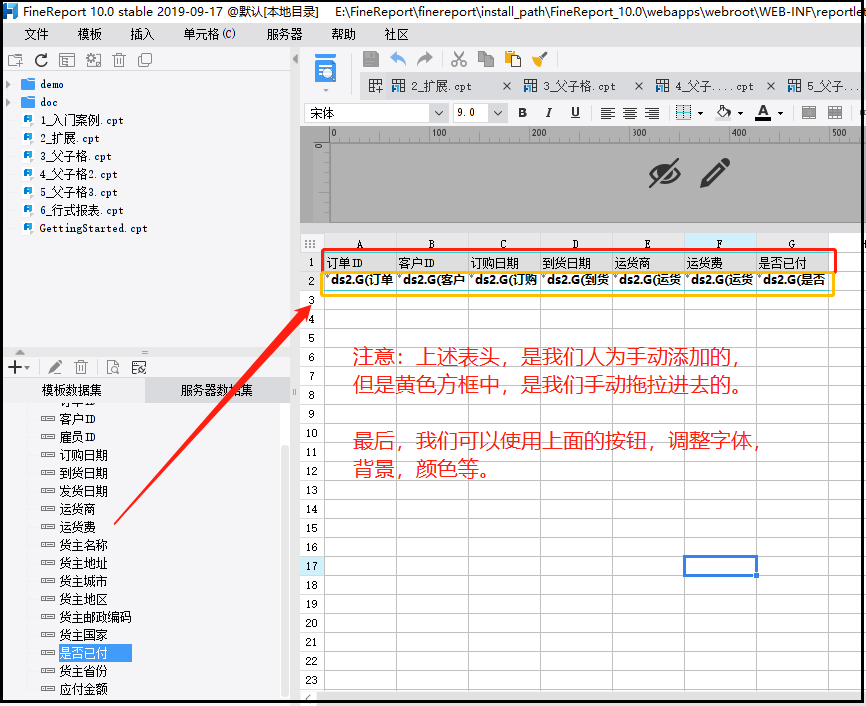The image size is (866, 706).
Task: Close the 2_扩展.cpt tab
Action: [x=506, y=86]
